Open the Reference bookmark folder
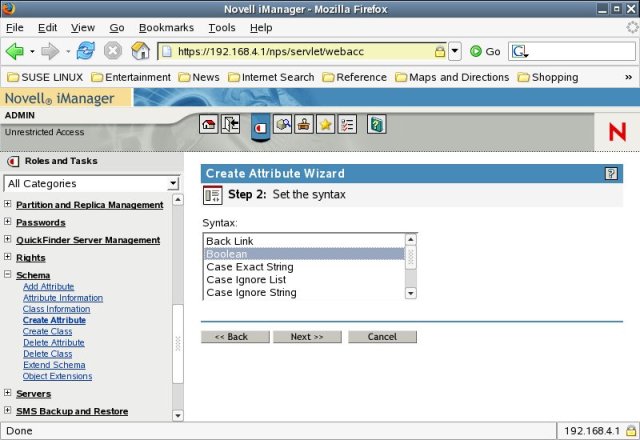Image resolution: width=640 pixels, height=440 pixels. 354,77
